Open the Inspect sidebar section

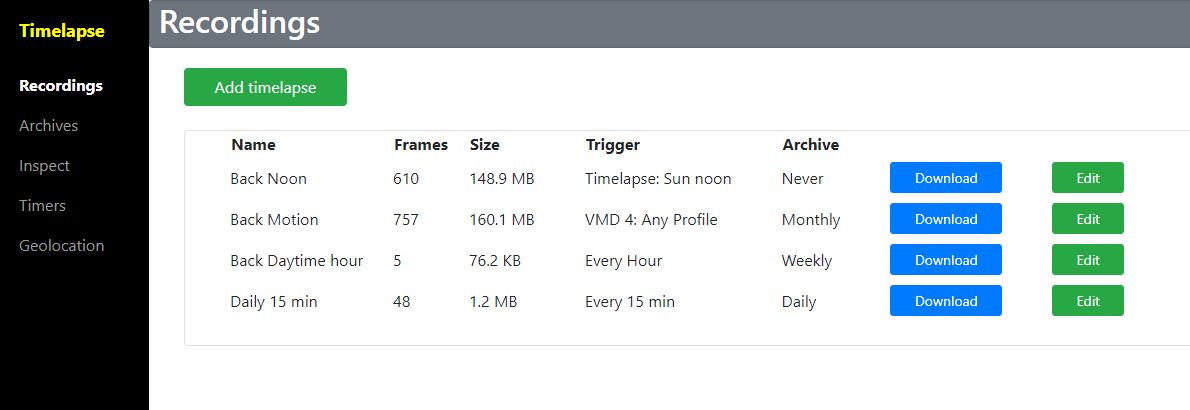(x=44, y=166)
